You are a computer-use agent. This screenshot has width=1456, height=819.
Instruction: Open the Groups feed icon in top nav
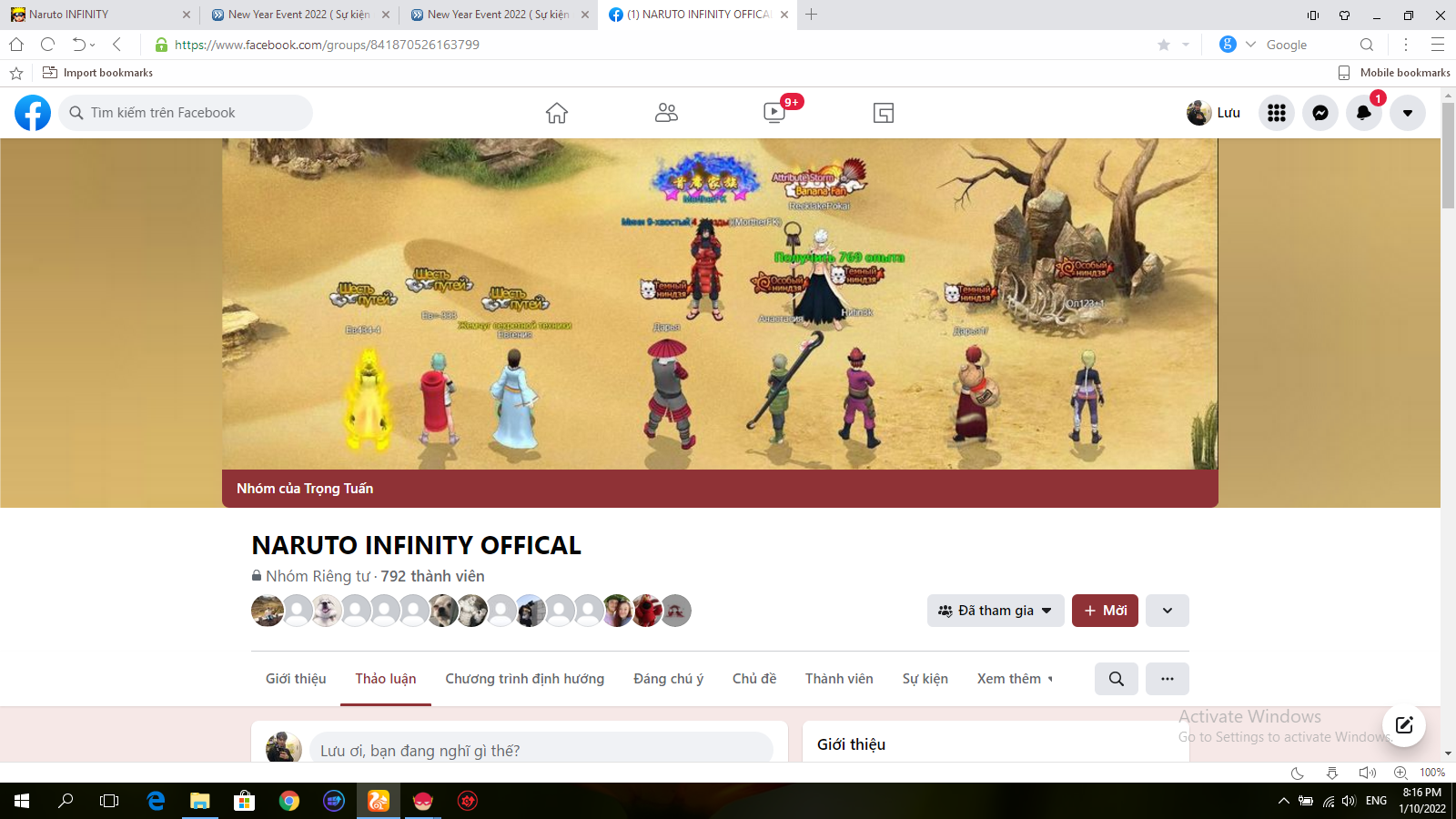pos(884,113)
